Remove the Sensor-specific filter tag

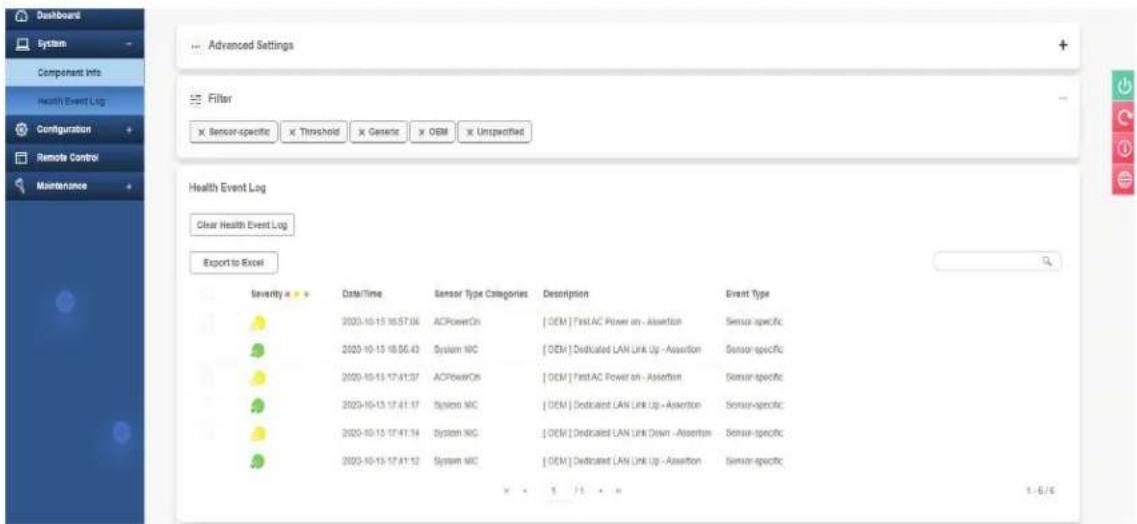[202, 133]
